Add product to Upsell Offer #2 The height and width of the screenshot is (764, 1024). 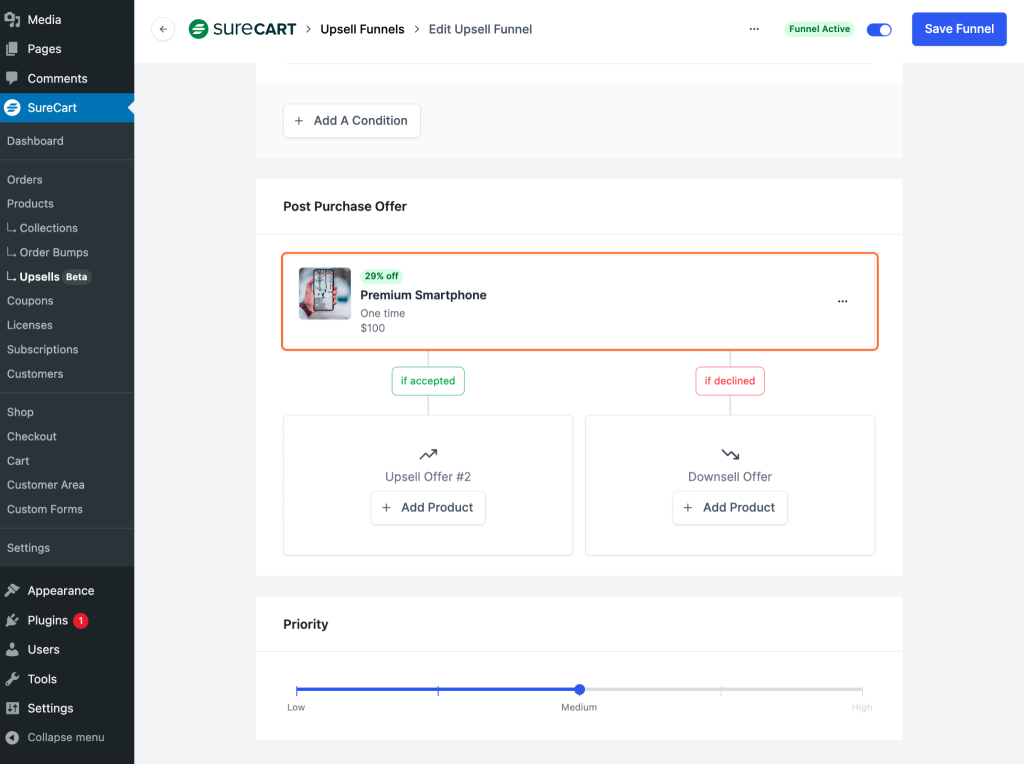click(x=428, y=508)
